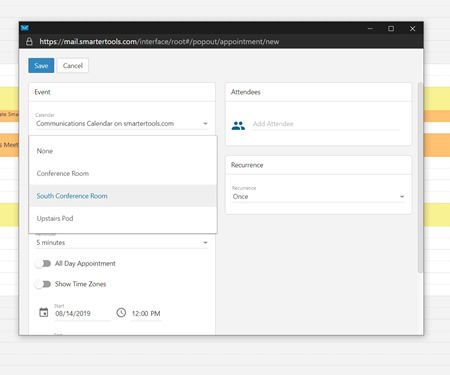Image resolution: width=450 pixels, height=375 pixels.
Task: Open the 5 minutes reminder dropdown
Action: 122,243
